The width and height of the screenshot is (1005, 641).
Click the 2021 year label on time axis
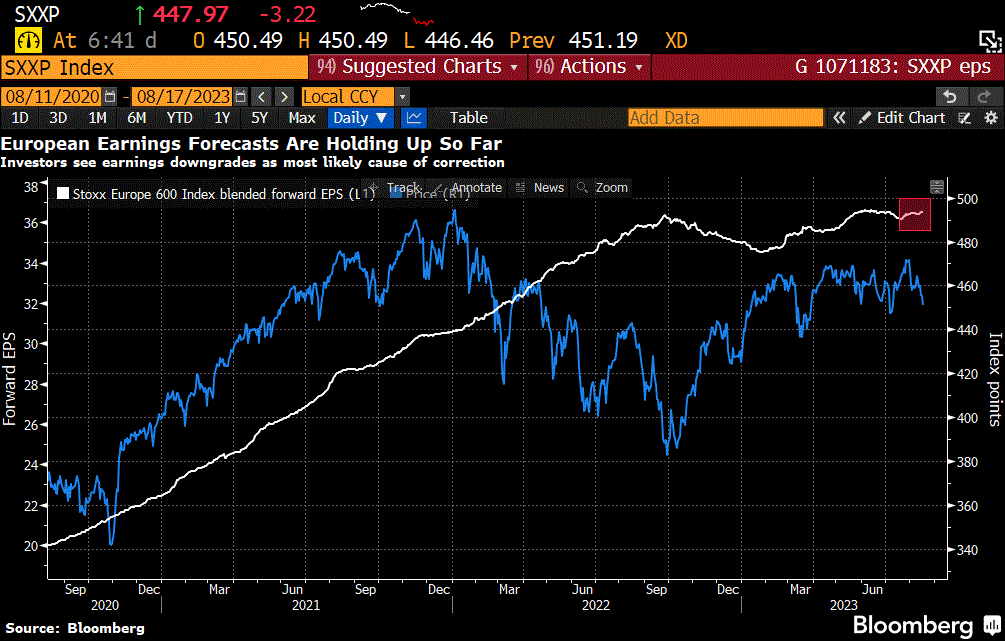point(306,605)
